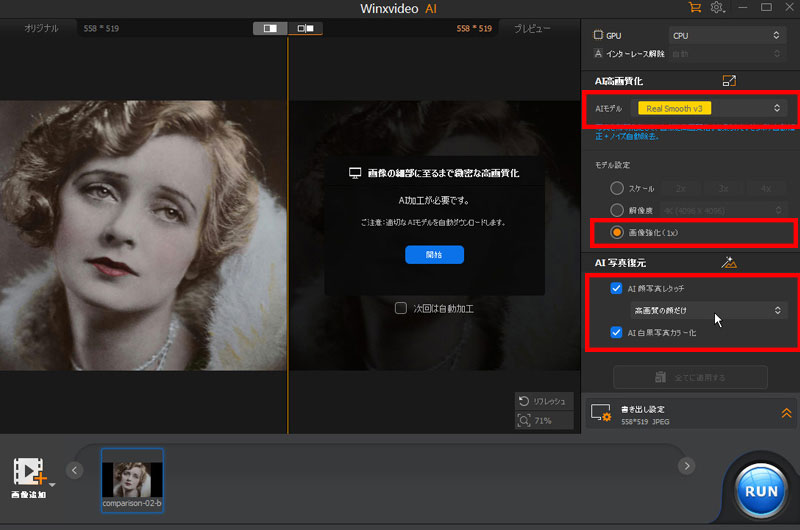Enable the 次回は自動加工 checkbox
Viewport: 800px width, 530px height.
point(401,308)
